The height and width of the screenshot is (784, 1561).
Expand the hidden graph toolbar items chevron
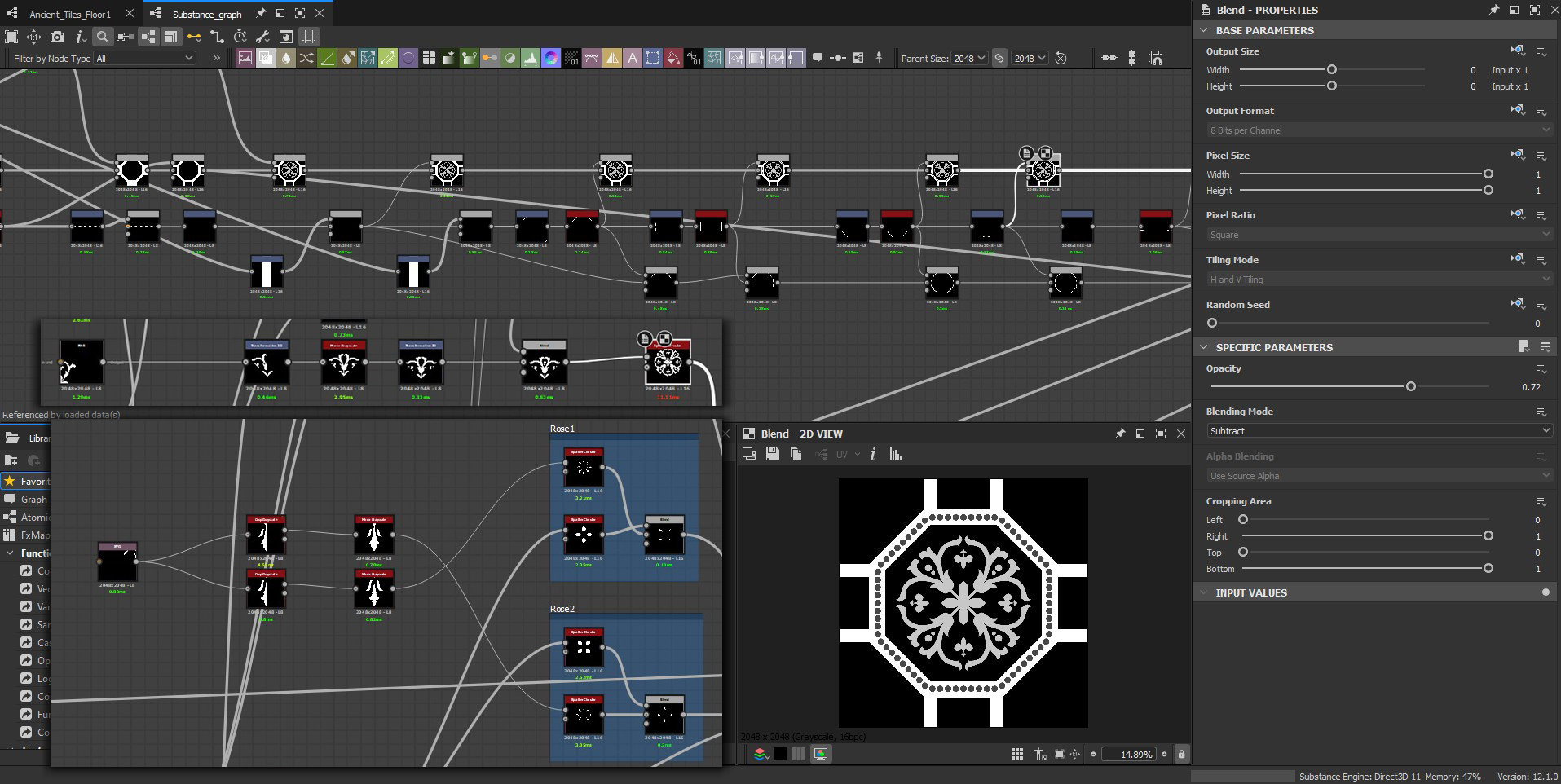[216, 58]
